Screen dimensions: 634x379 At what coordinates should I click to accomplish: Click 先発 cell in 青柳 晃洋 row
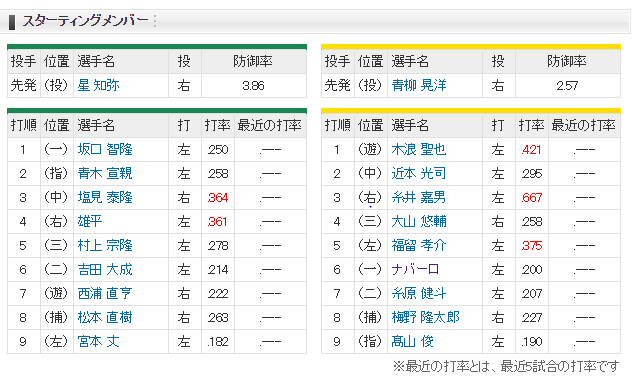click(337, 85)
